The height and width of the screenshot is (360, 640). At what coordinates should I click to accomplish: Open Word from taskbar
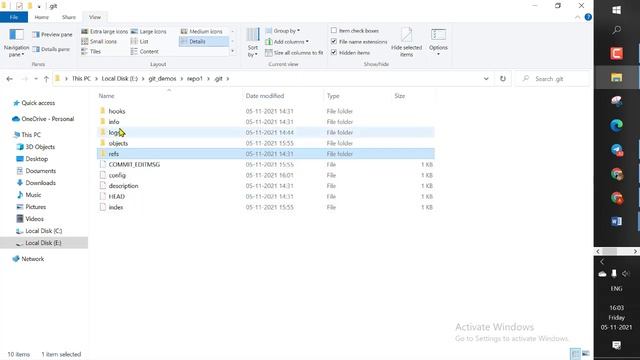[x=616, y=221]
